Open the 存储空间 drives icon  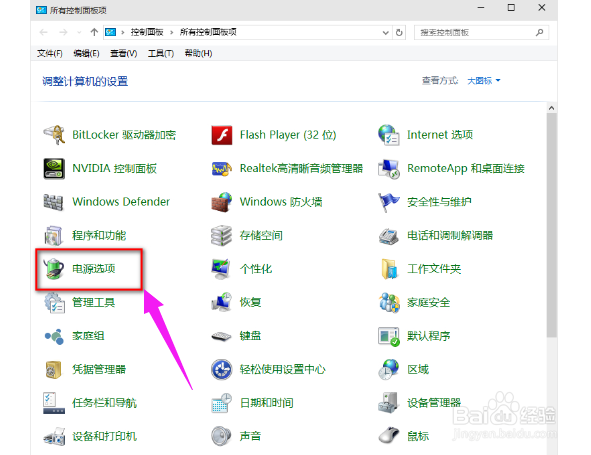coord(222,235)
